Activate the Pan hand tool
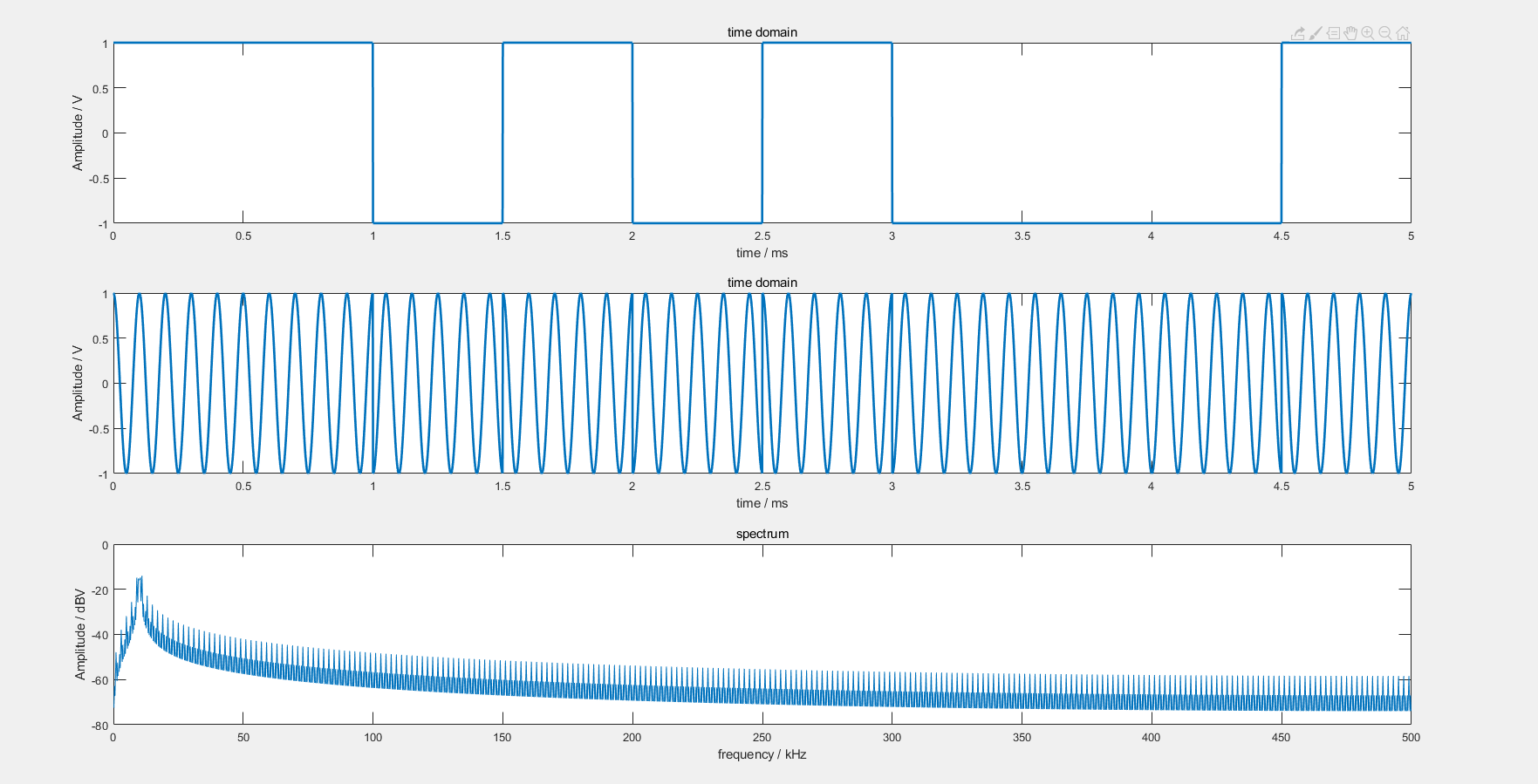 point(1350,33)
